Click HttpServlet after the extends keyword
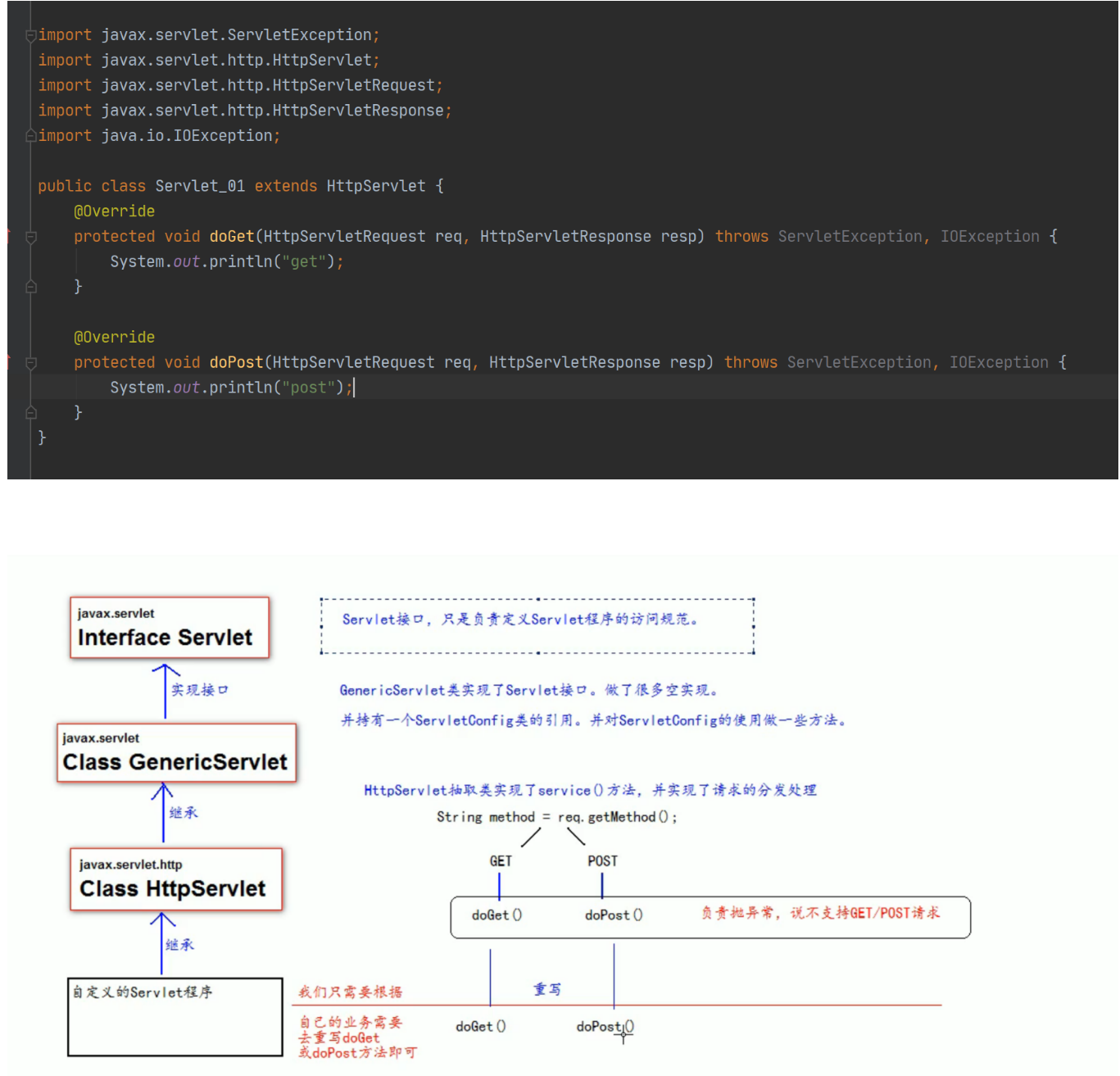Image resolution: width=1120 pixels, height=1076 pixels. (x=375, y=186)
